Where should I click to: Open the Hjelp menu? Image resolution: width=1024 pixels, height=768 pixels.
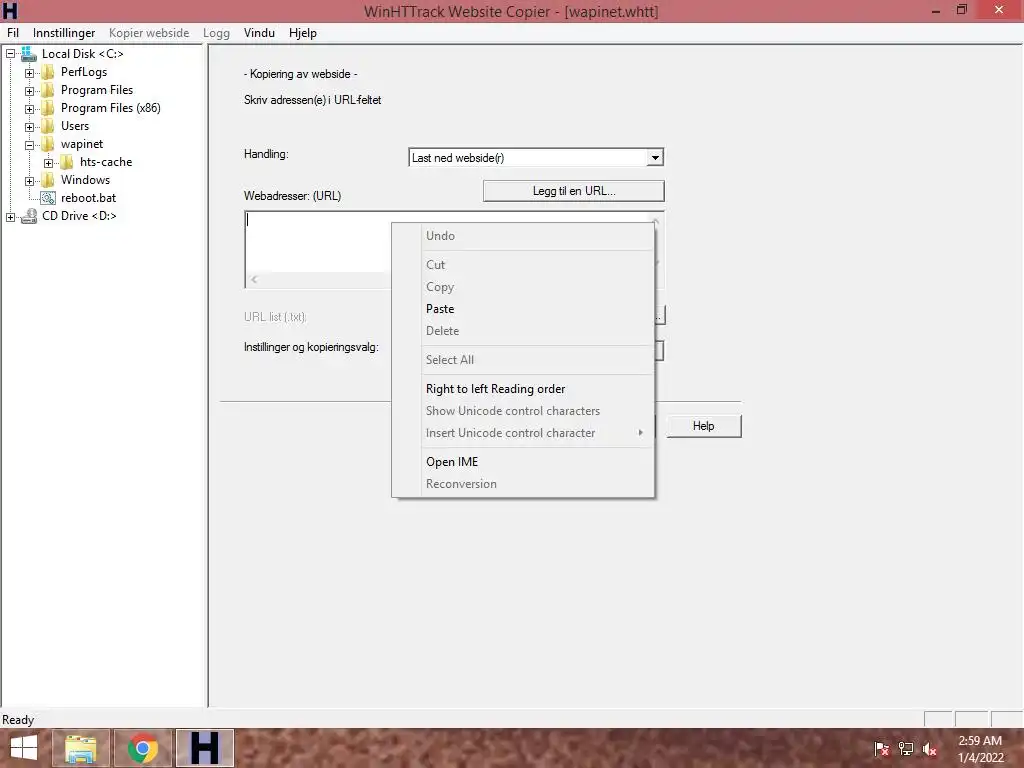click(x=302, y=33)
